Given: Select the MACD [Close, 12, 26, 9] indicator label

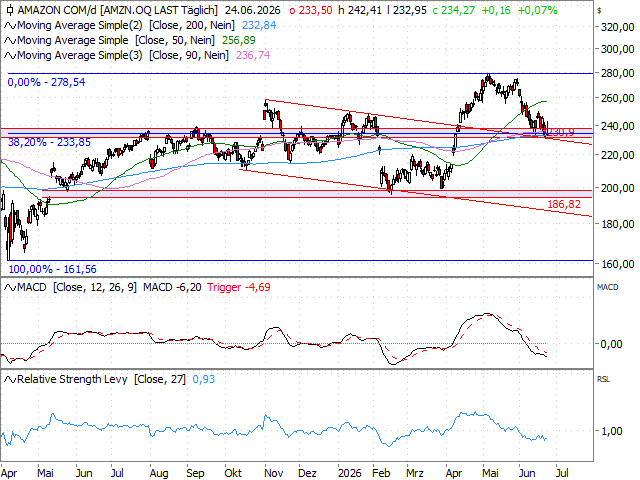Looking at the screenshot, I should pos(77,287).
